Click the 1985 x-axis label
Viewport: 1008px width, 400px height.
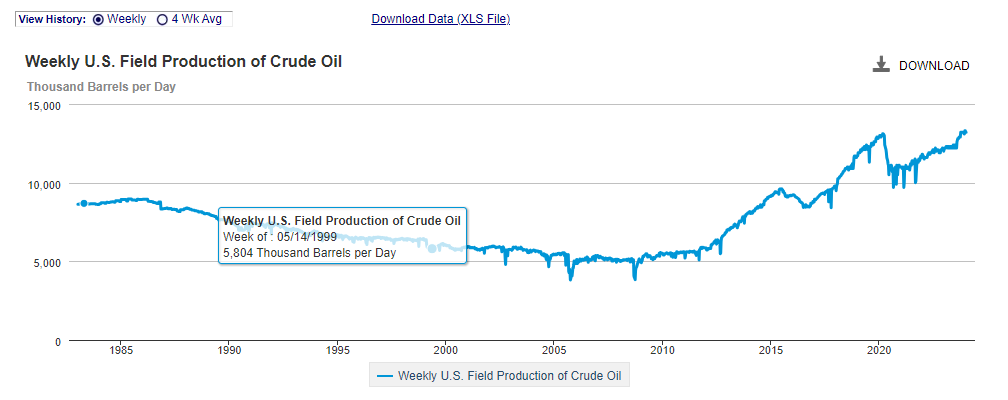coord(122,350)
